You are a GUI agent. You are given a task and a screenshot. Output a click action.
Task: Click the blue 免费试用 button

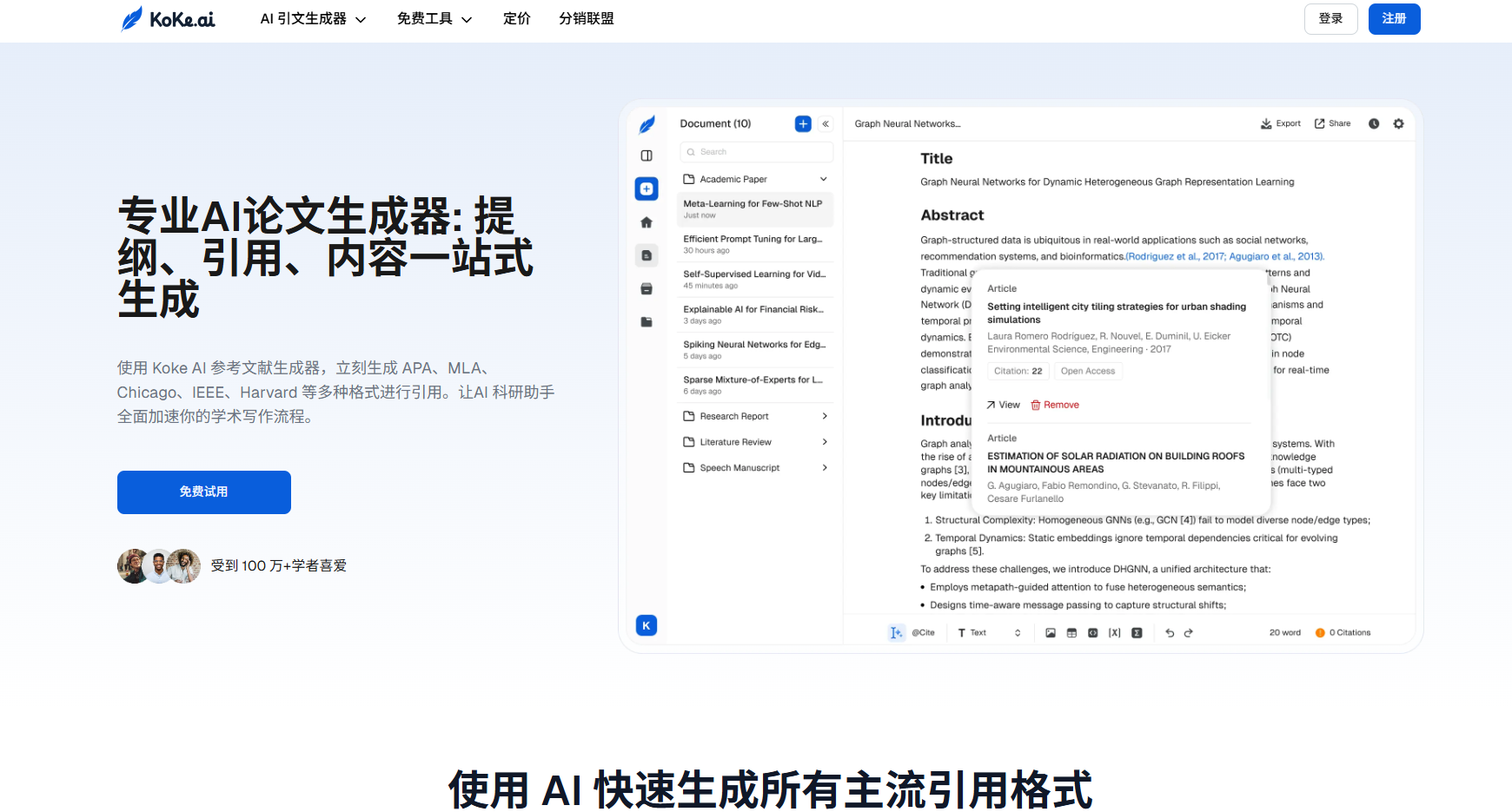204,492
